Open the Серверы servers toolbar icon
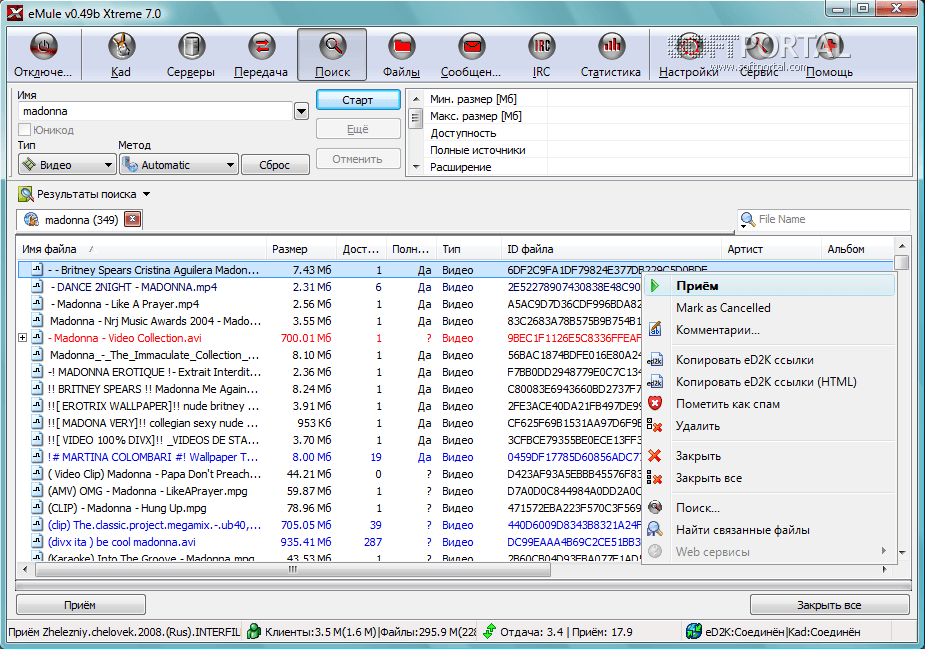 pos(191,47)
